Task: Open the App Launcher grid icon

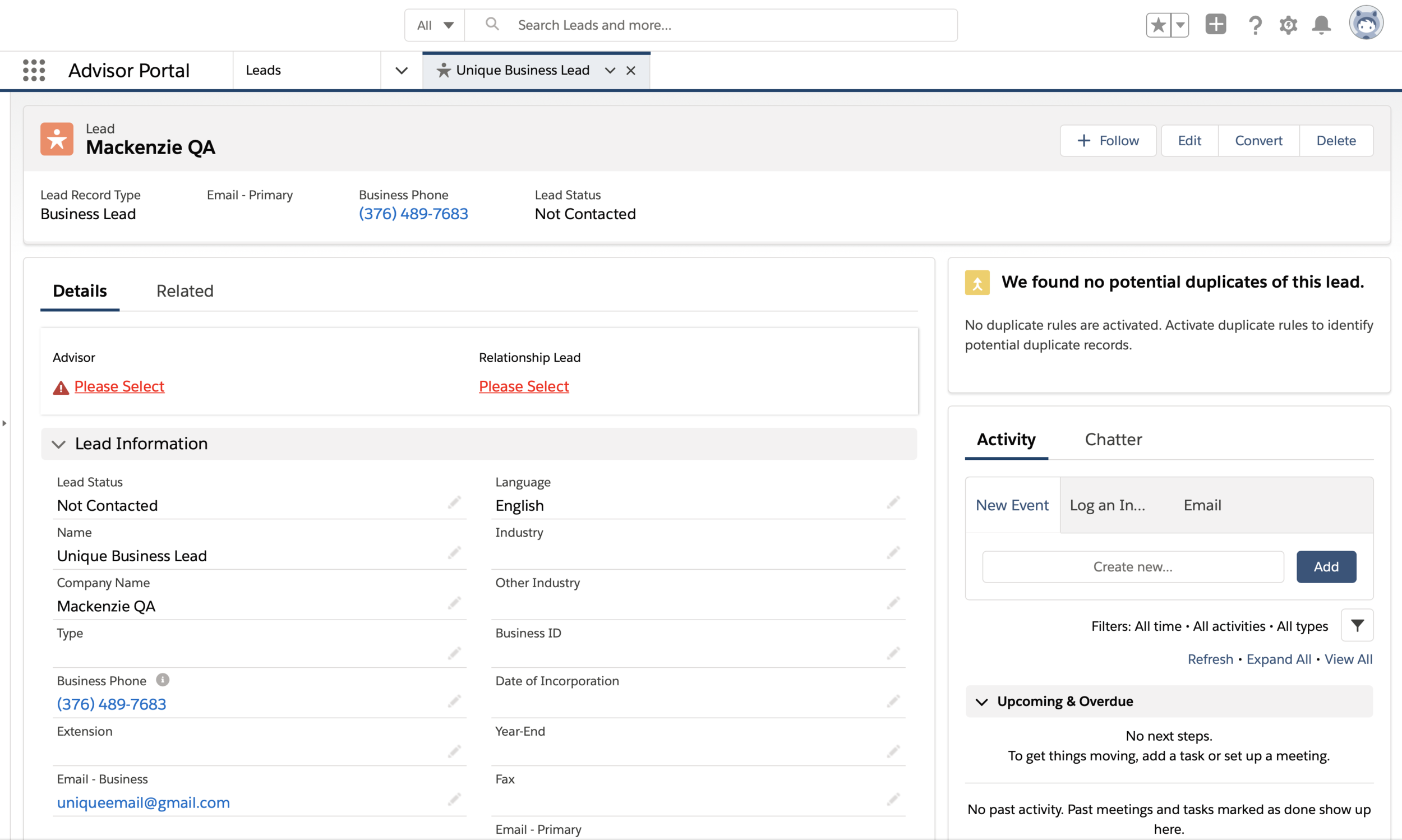Action: [x=34, y=70]
